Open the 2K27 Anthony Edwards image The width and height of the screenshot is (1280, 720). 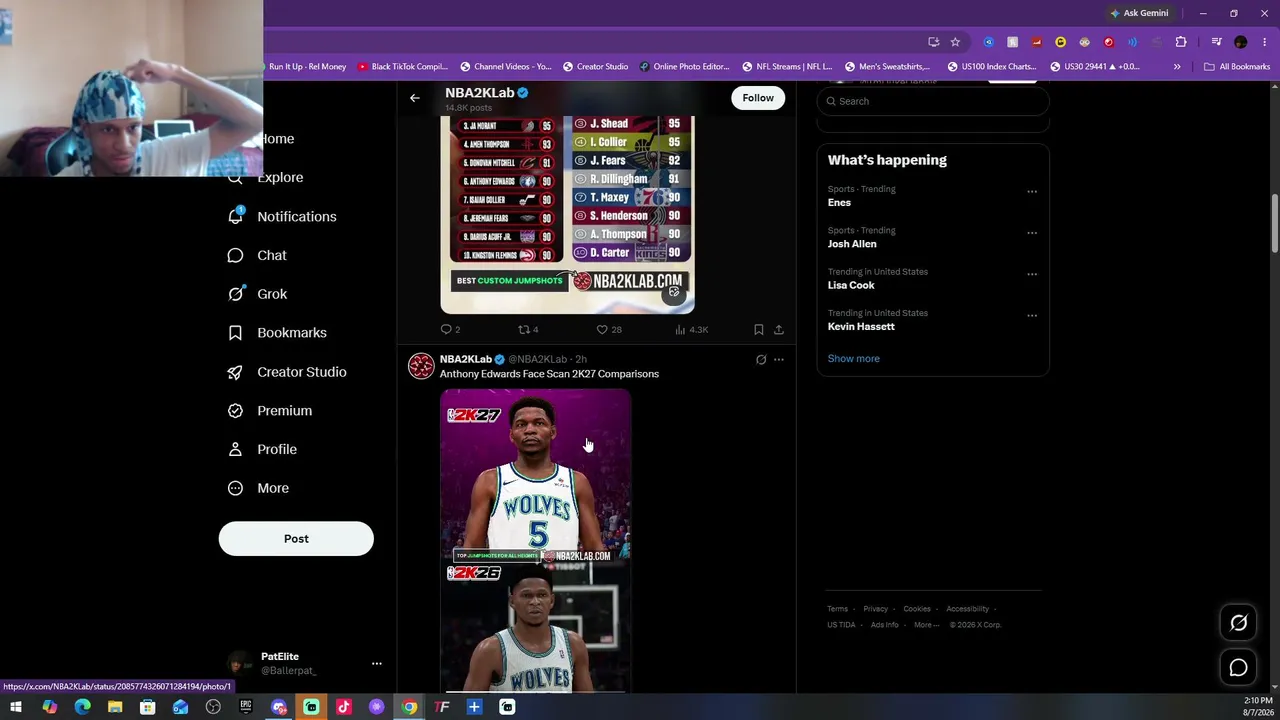point(535,475)
